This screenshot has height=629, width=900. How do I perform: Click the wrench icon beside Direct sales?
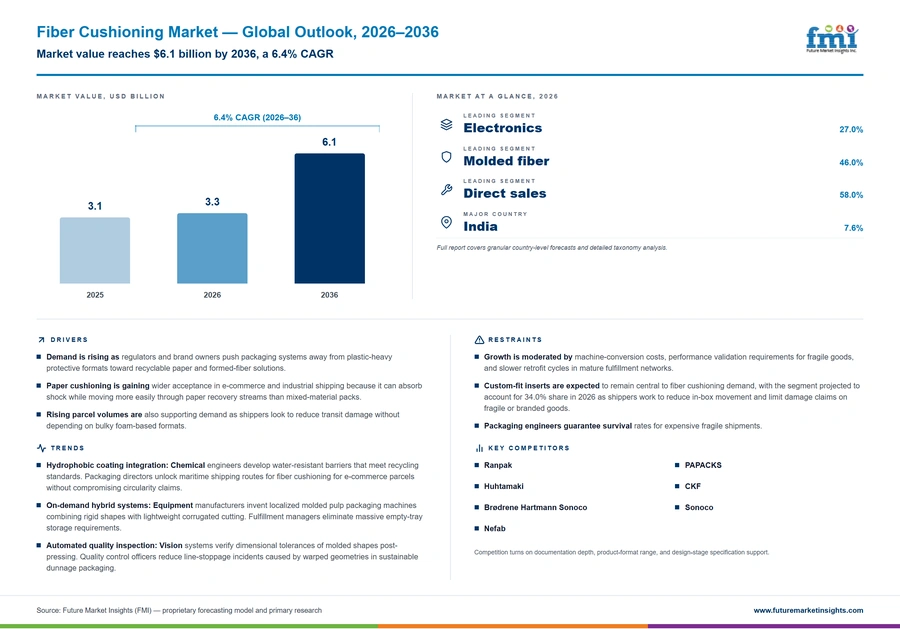pos(447,189)
